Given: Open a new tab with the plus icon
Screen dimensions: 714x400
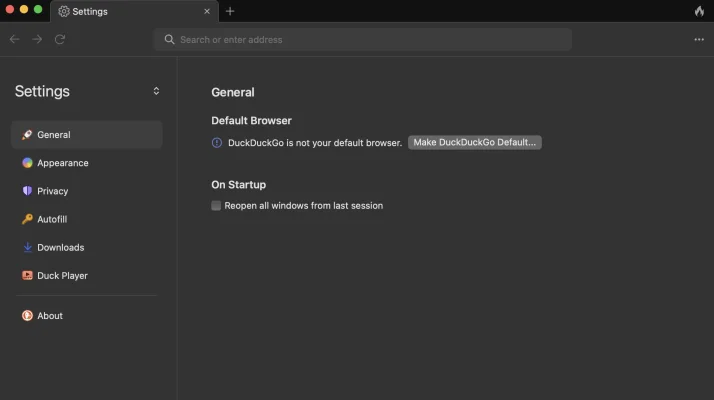Looking at the screenshot, I should pyautogui.click(x=230, y=11).
